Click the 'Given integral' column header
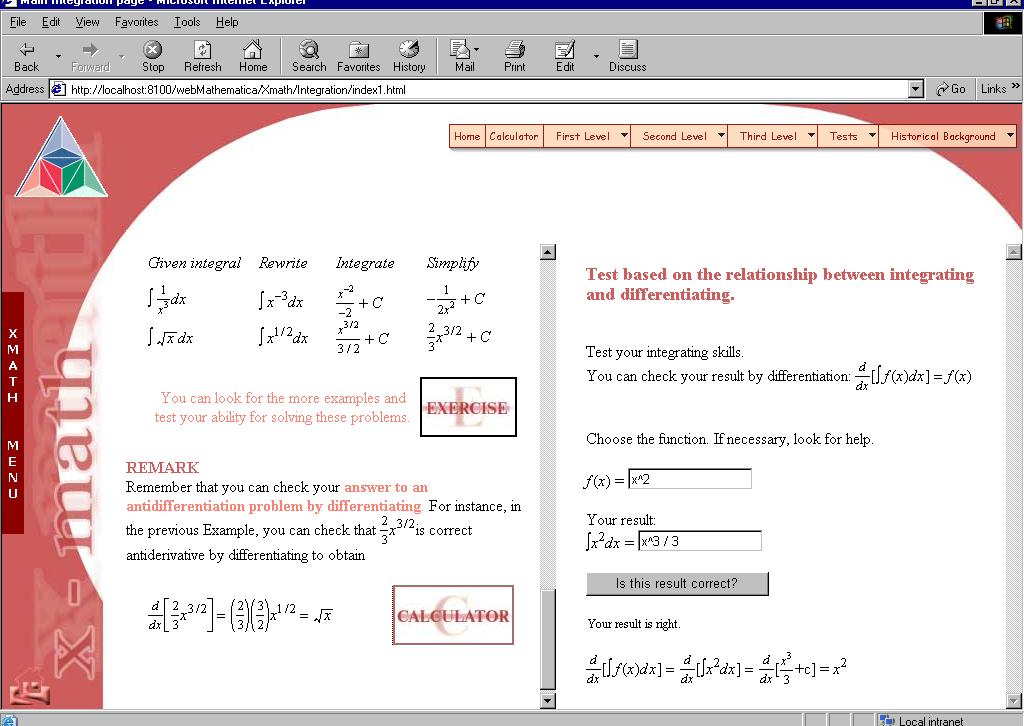Image resolution: width=1024 pixels, height=726 pixels. [x=195, y=263]
